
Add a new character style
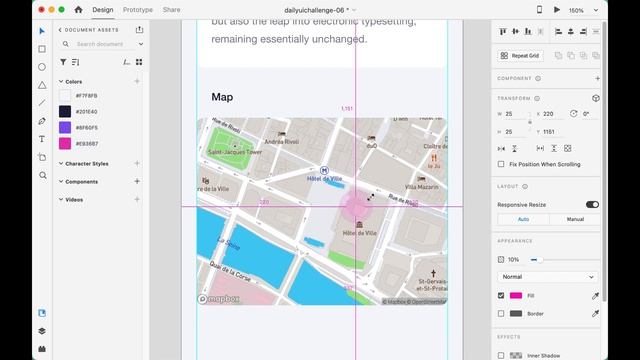click(x=137, y=163)
